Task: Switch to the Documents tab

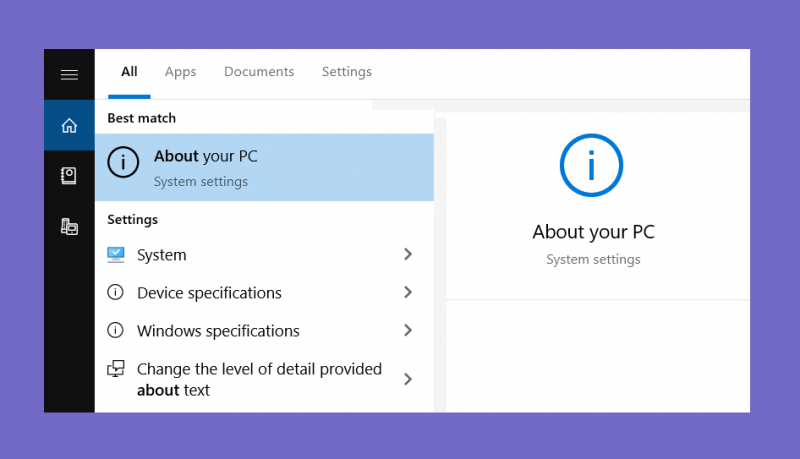Action: (259, 72)
